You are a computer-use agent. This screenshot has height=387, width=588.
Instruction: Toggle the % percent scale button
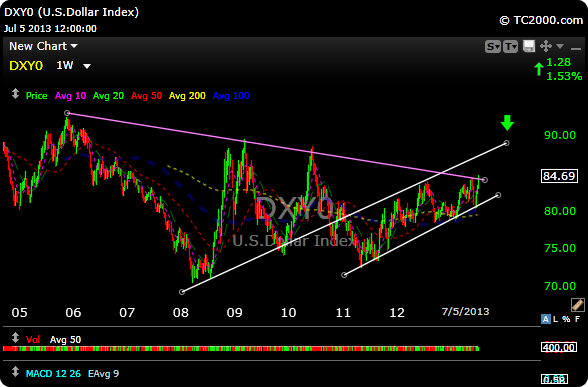[566, 319]
